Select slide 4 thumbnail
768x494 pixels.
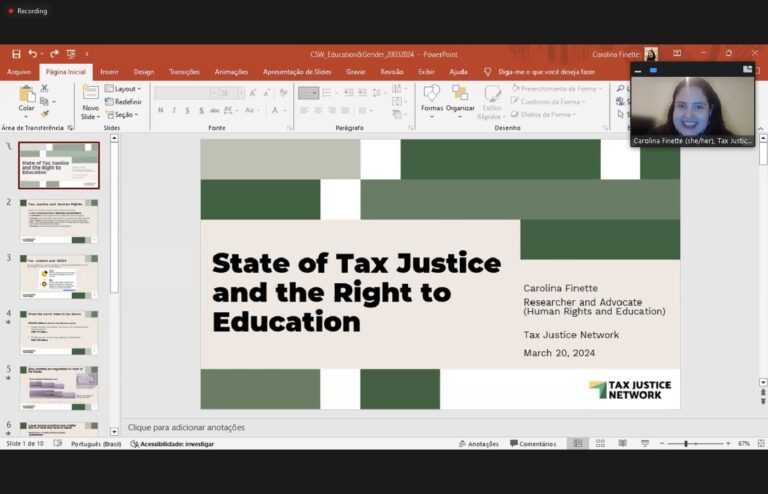click(x=59, y=332)
